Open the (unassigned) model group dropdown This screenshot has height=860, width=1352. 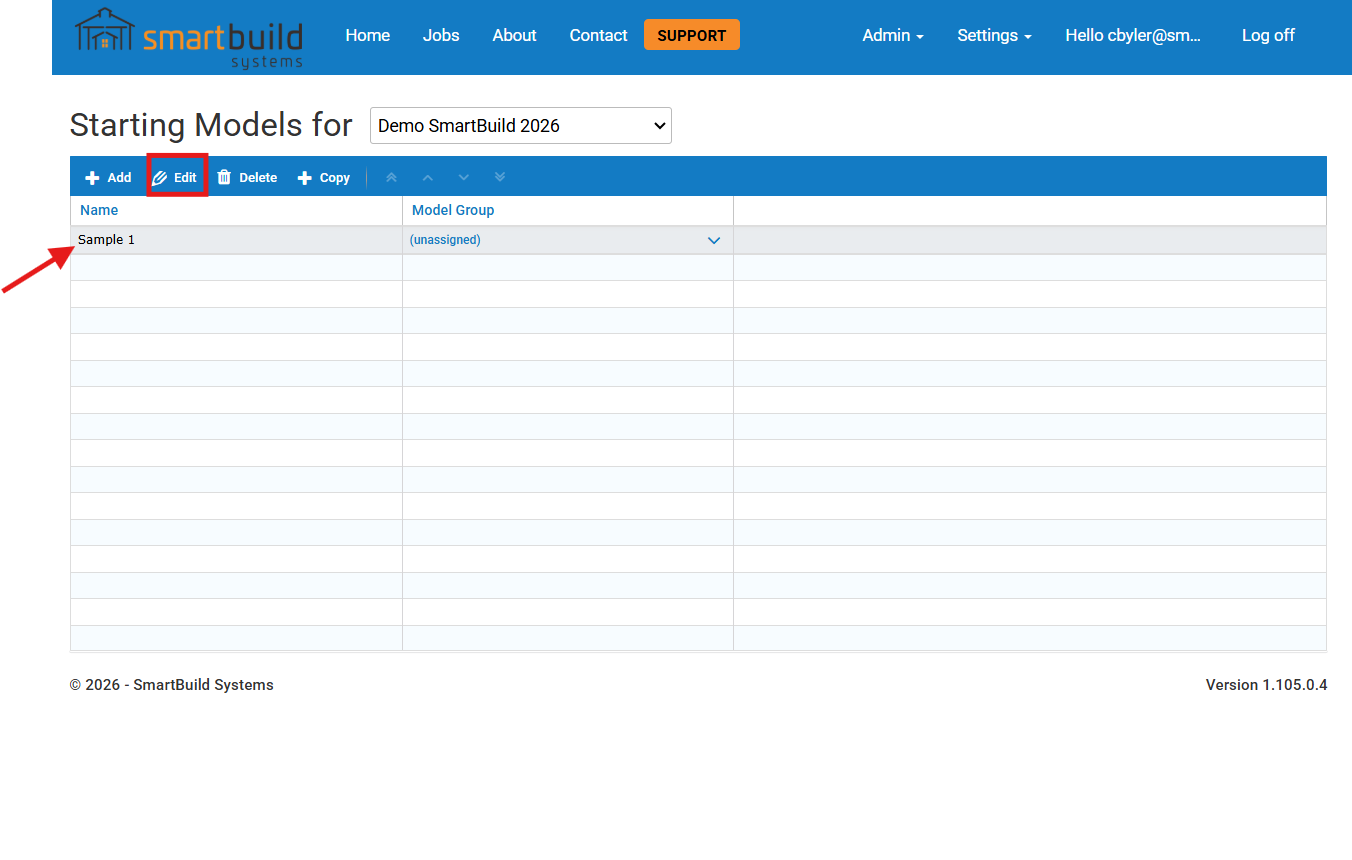click(x=567, y=240)
